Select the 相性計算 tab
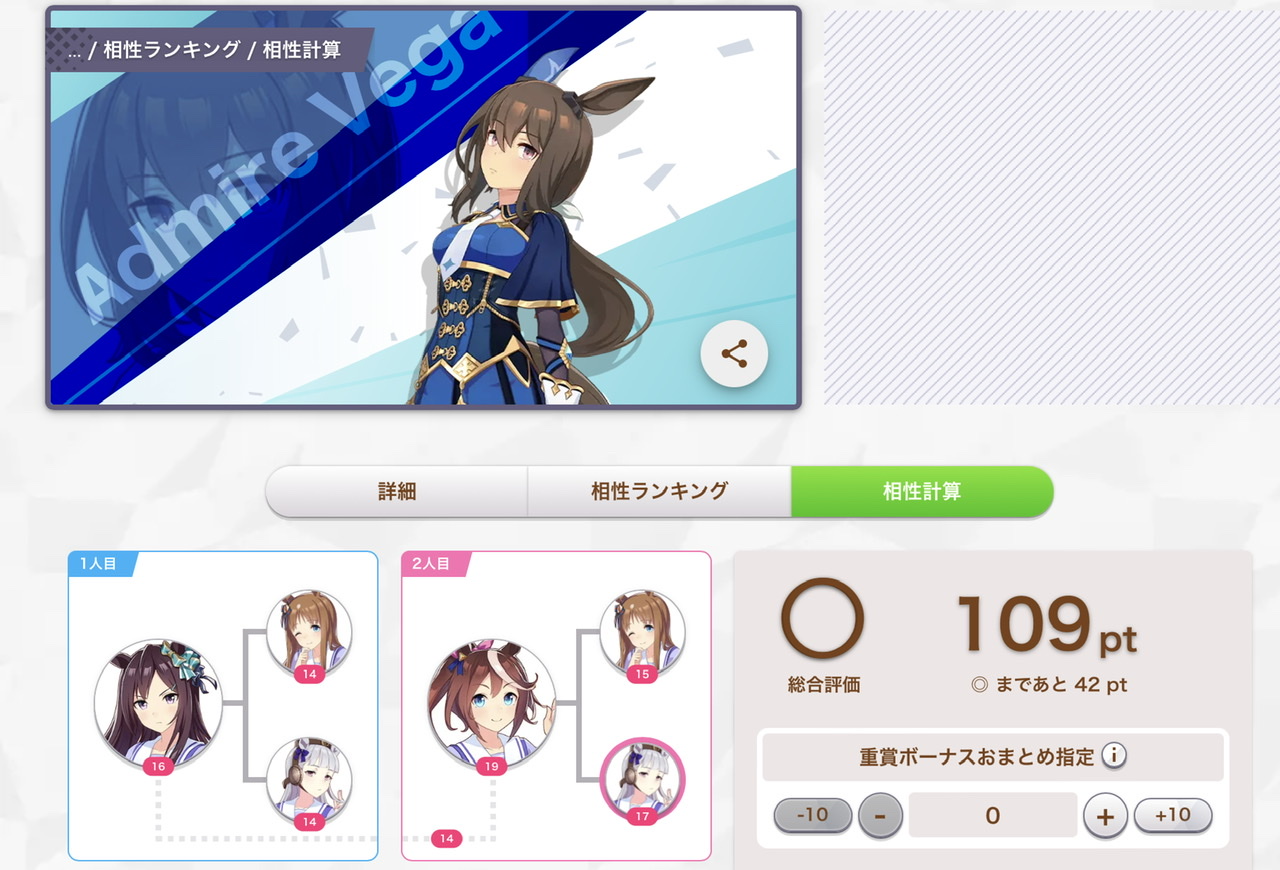Image resolution: width=1280 pixels, height=870 pixels. click(x=922, y=491)
